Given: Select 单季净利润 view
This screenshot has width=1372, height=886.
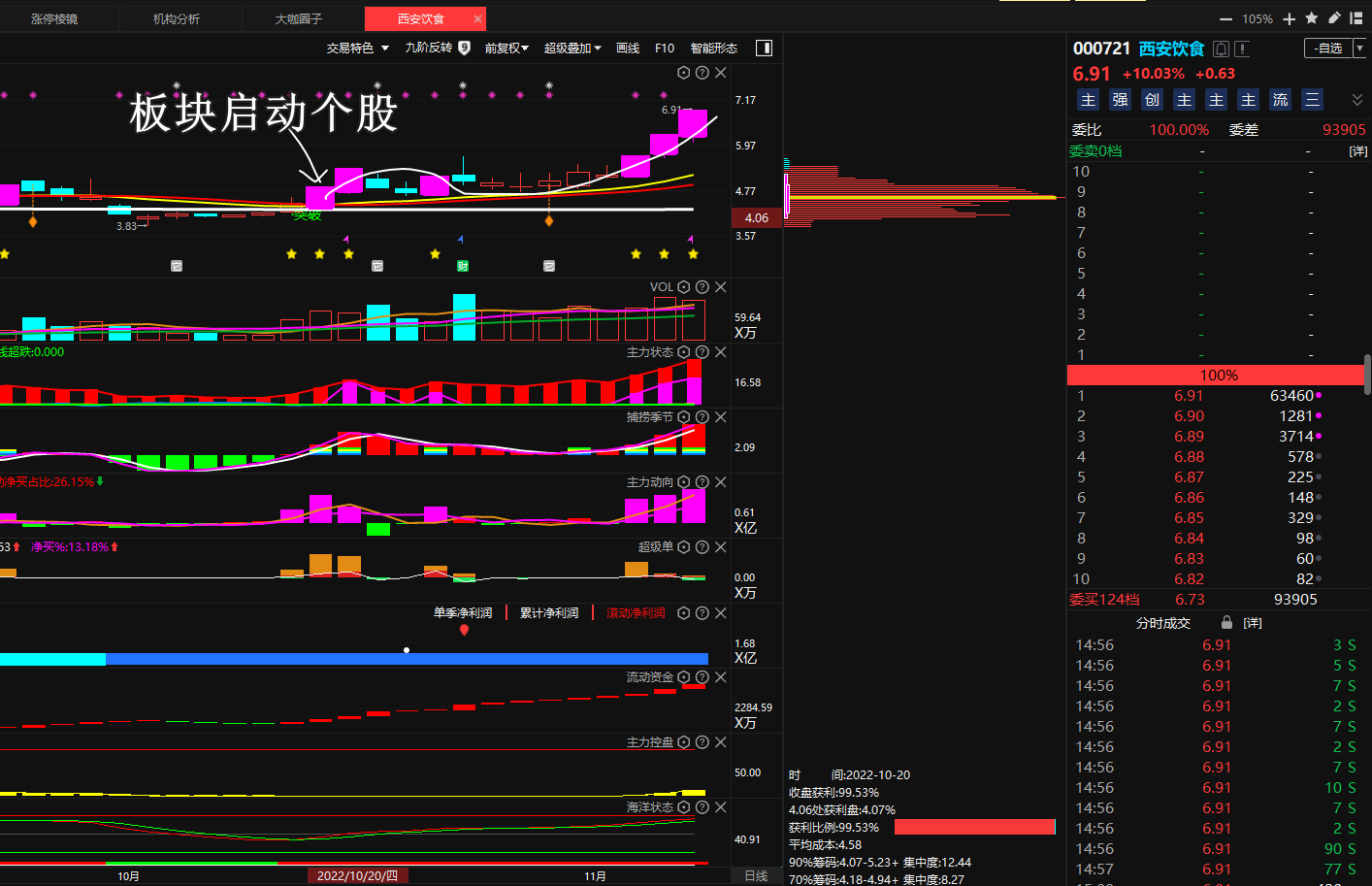Looking at the screenshot, I should click(x=463, y=613).
